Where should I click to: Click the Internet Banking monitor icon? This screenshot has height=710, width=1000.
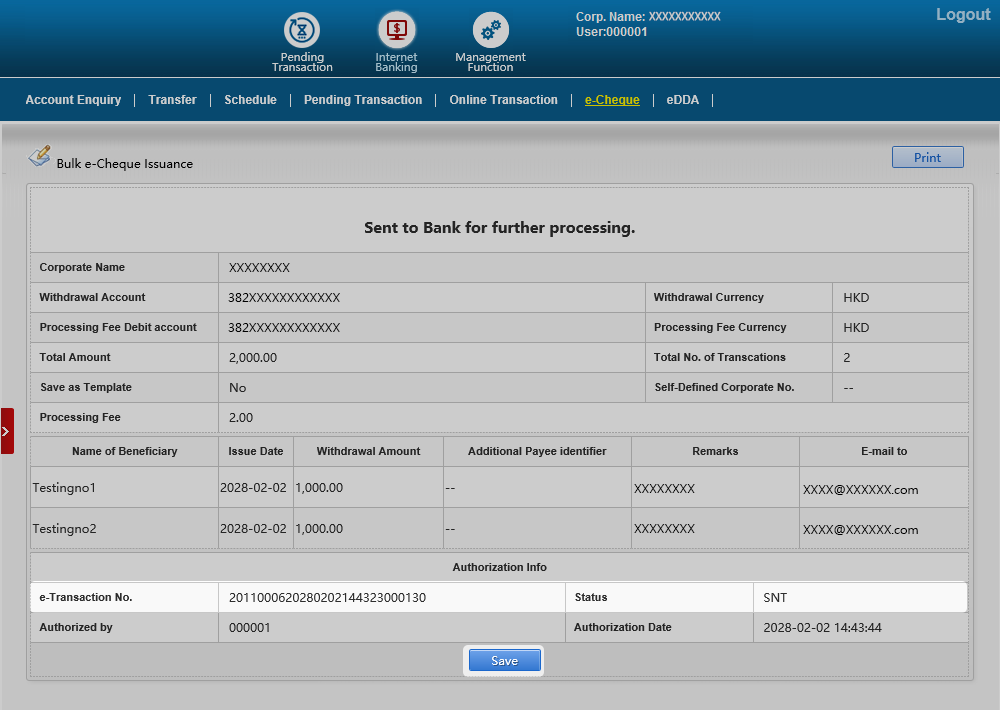point(396,30)
